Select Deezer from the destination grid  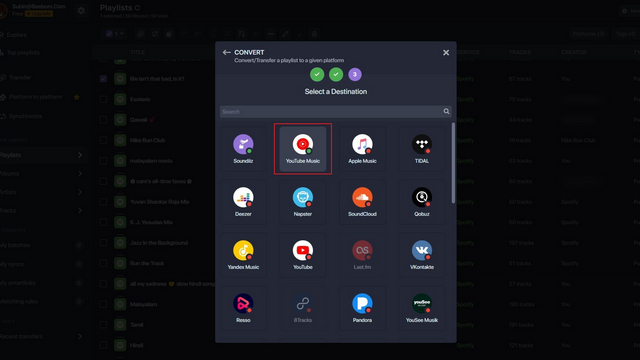[243, 202]
